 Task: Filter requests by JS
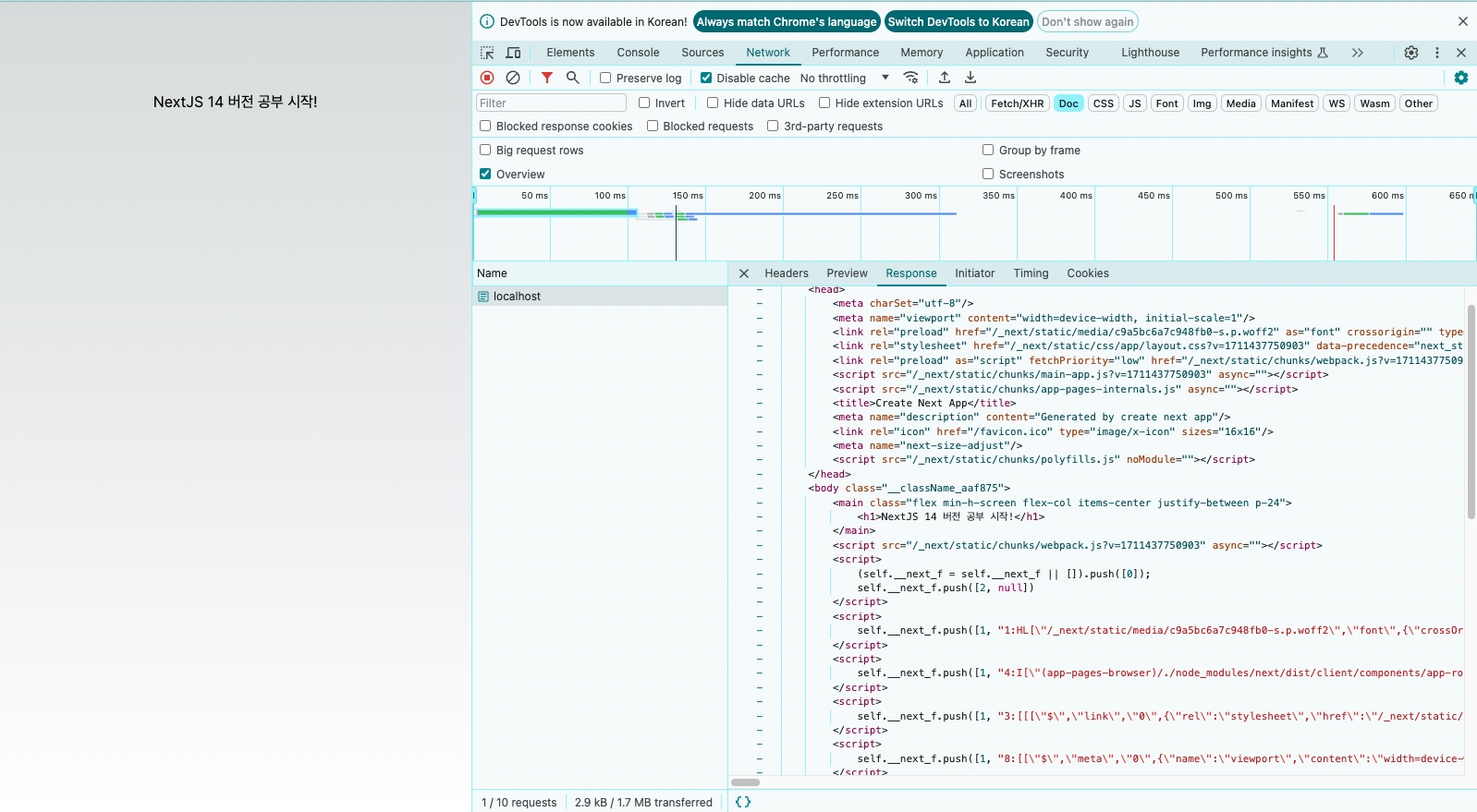tap(1135, 103)
